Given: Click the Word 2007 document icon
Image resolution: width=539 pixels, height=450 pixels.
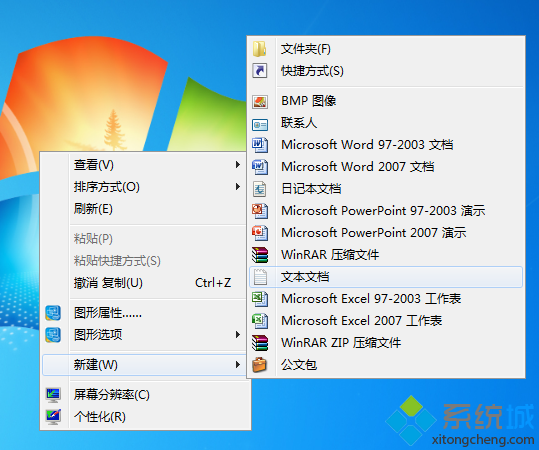Looking at the screenshot, I should click(x=260, y=167).
